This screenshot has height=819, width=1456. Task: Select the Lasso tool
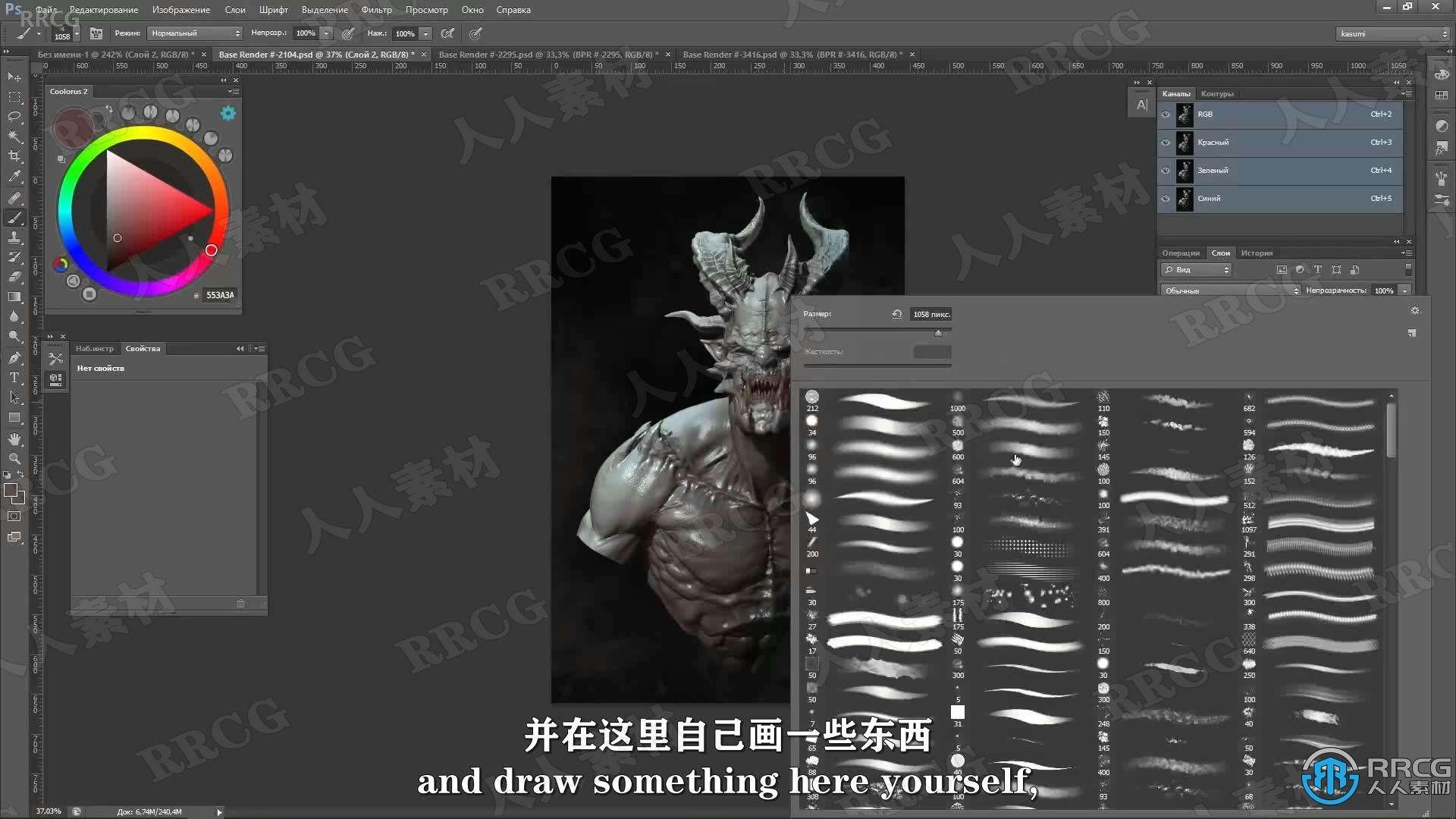pos(14,116)
